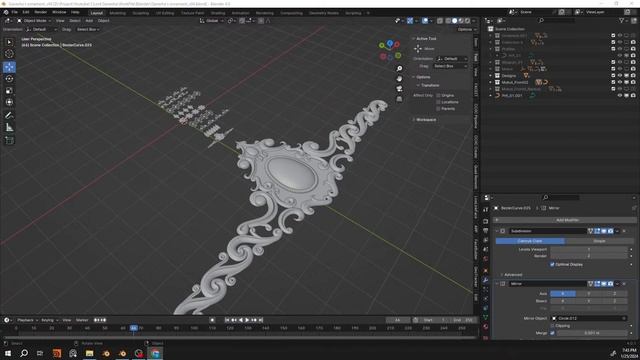Toggle Mirror modifier Merge checkbox
The height and width of the screenshot is (360, 640).
[552, 333]
